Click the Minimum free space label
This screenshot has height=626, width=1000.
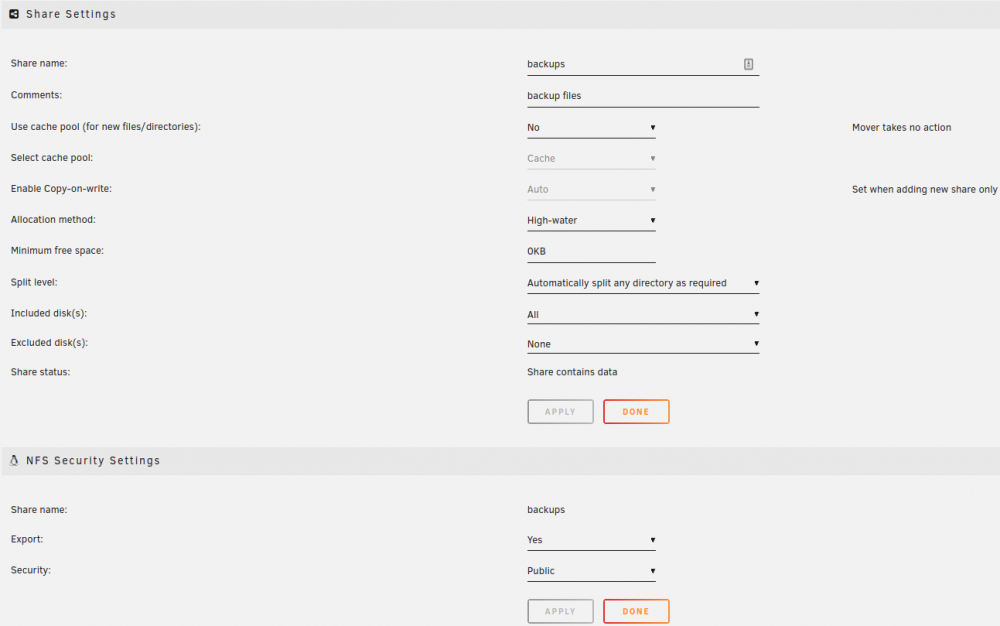tap(57, 251)
